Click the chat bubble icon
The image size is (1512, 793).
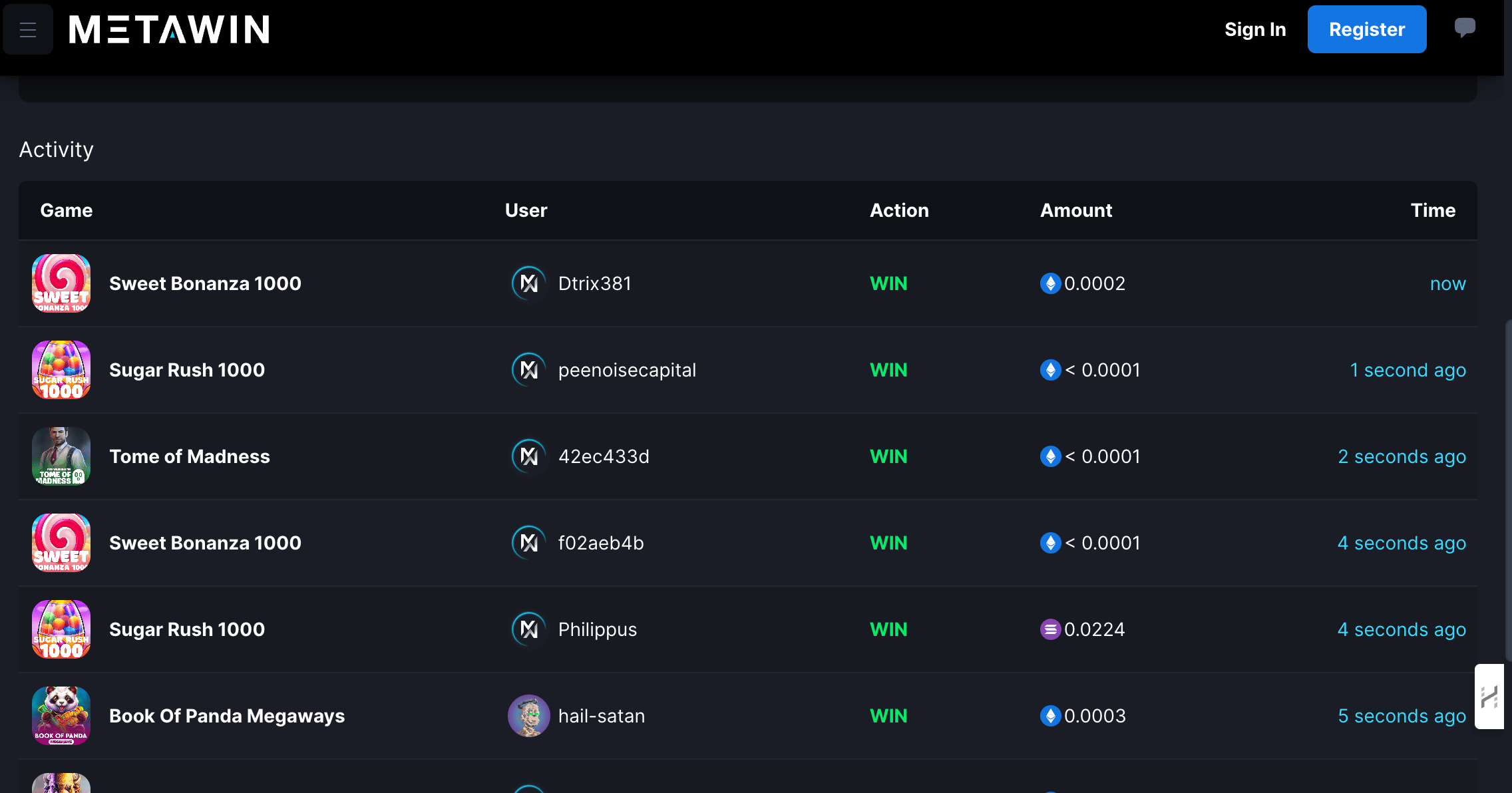click(1466, 28)
